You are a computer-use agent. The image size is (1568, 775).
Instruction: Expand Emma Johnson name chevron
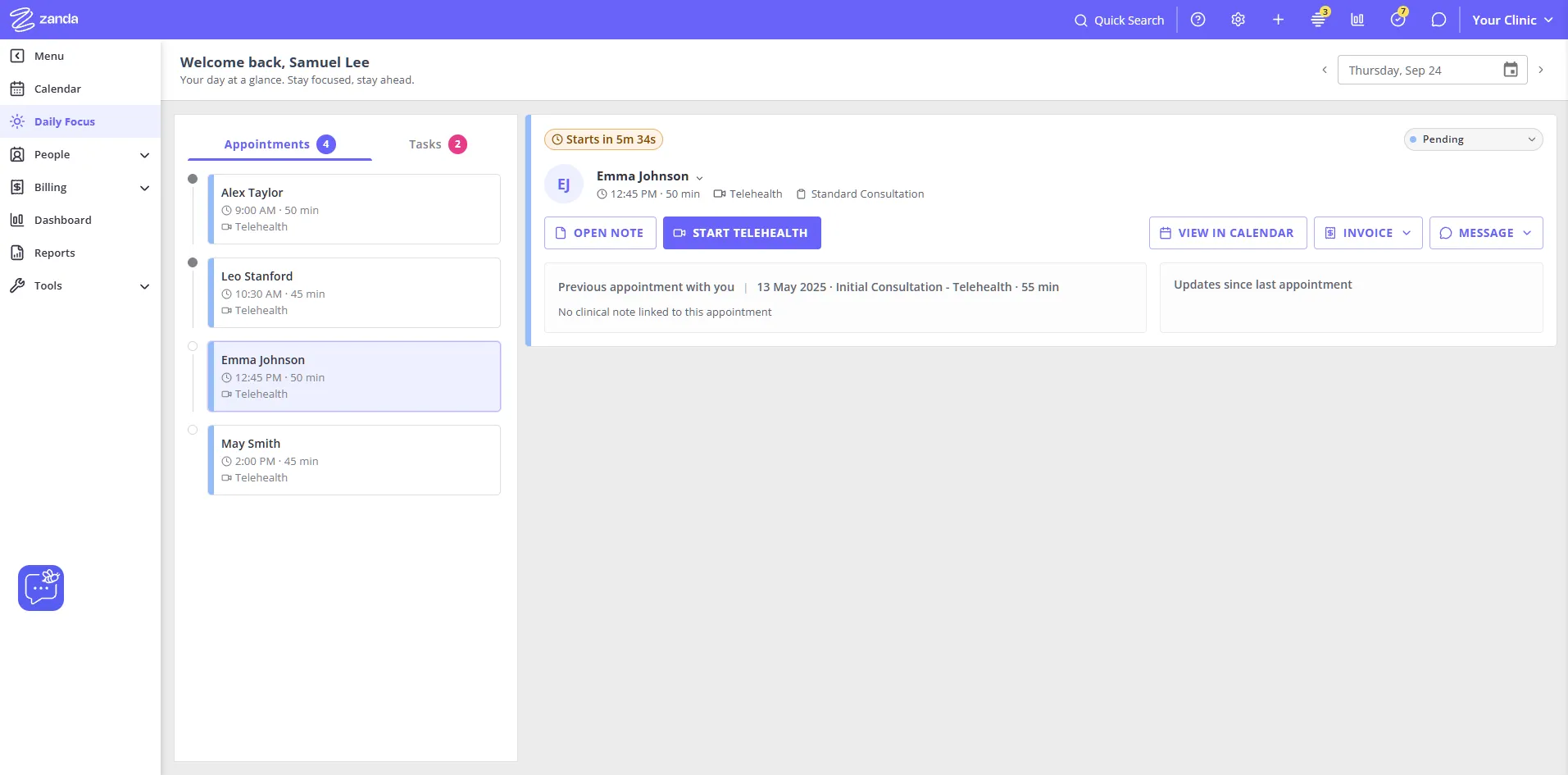[x=699, y=178]
